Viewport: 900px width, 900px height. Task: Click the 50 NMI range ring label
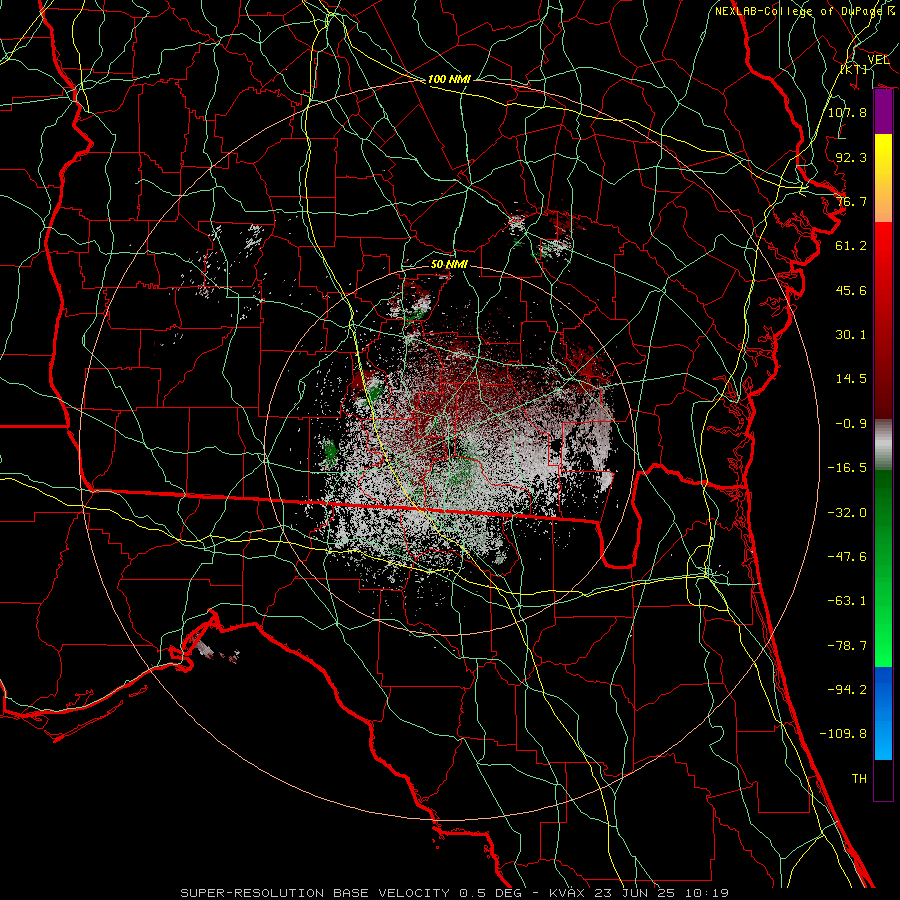pos(449,264)
